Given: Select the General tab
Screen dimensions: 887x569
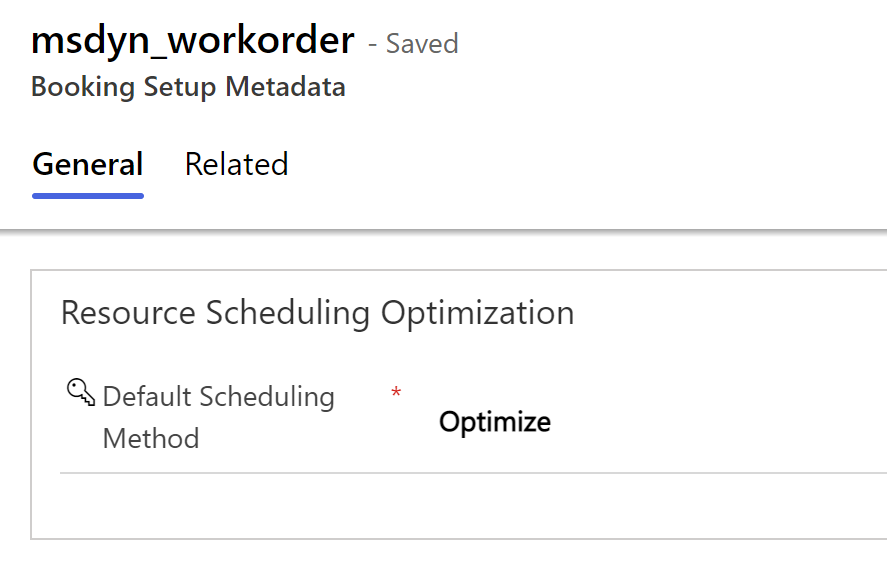Looking at the screenshot, I should (x=88, y=164).
